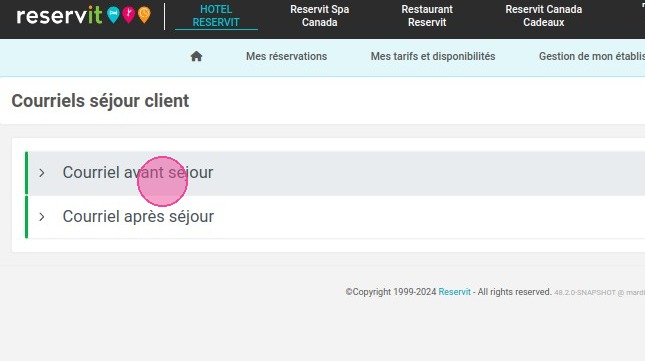Go to Reservit Canada Cadeaux tab
The image size is (645, 361).
tap(543, 16)
